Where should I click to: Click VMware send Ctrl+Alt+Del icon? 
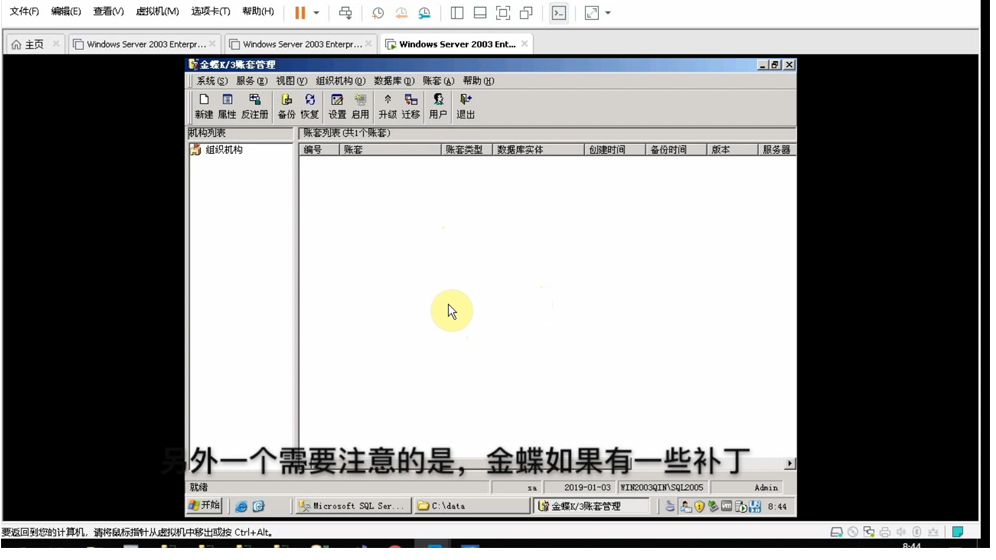click(345, 13)
